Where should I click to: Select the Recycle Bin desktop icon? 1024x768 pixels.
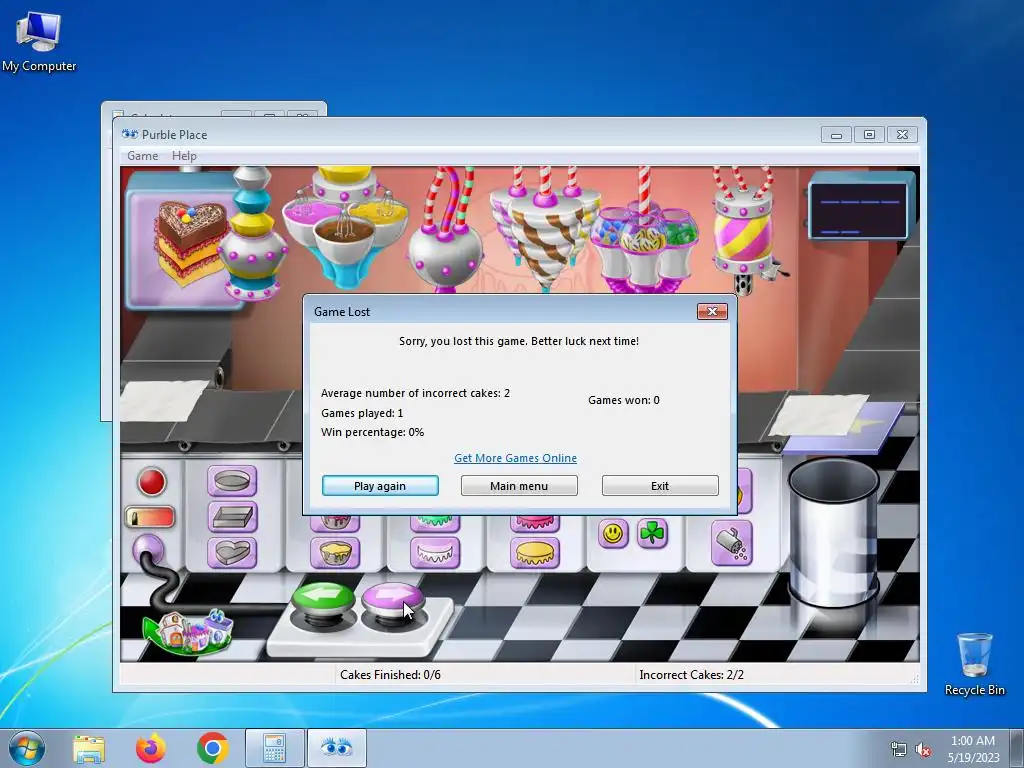[974, 664]
